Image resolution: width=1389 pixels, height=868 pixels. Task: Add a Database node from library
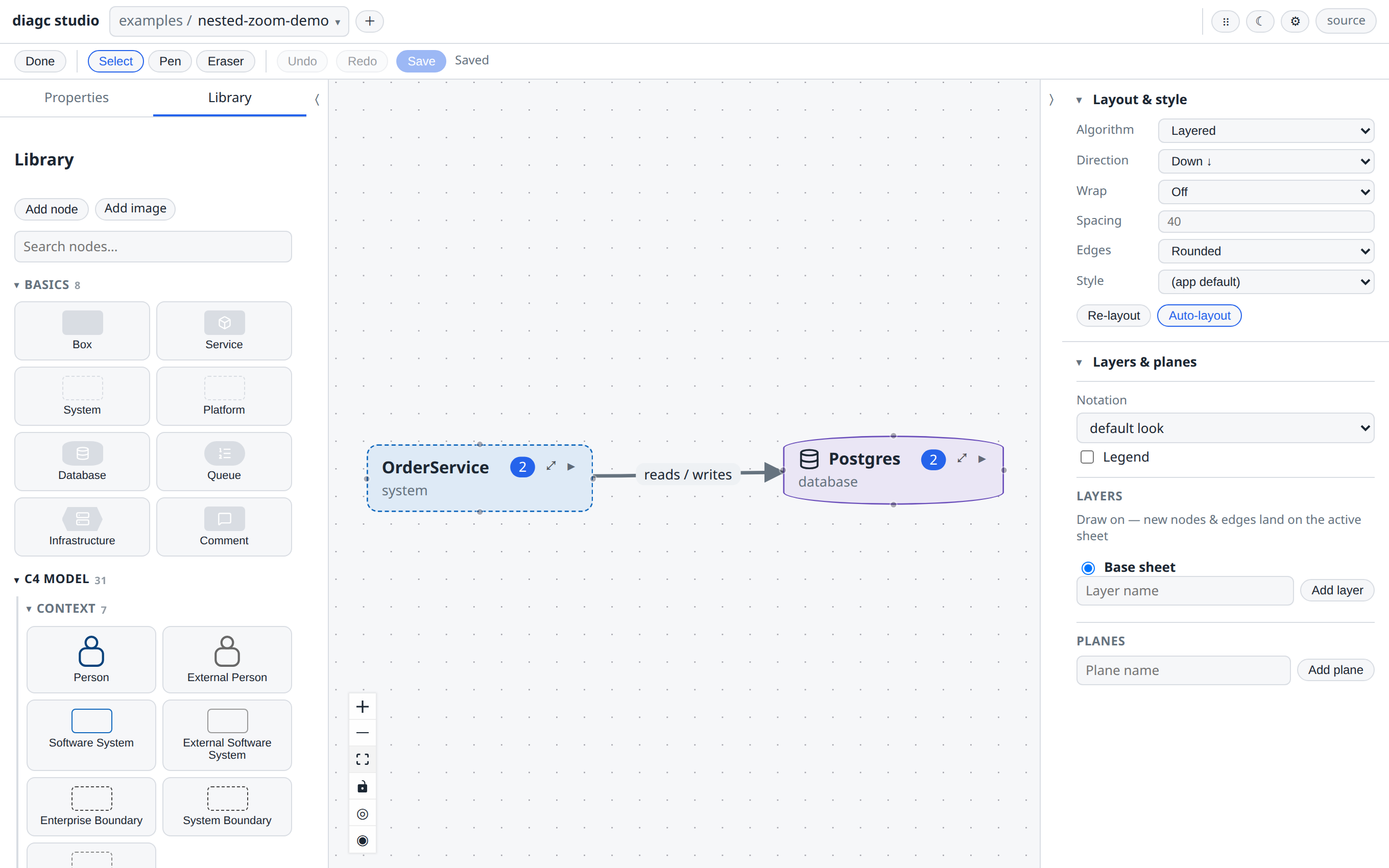point(82,462)
